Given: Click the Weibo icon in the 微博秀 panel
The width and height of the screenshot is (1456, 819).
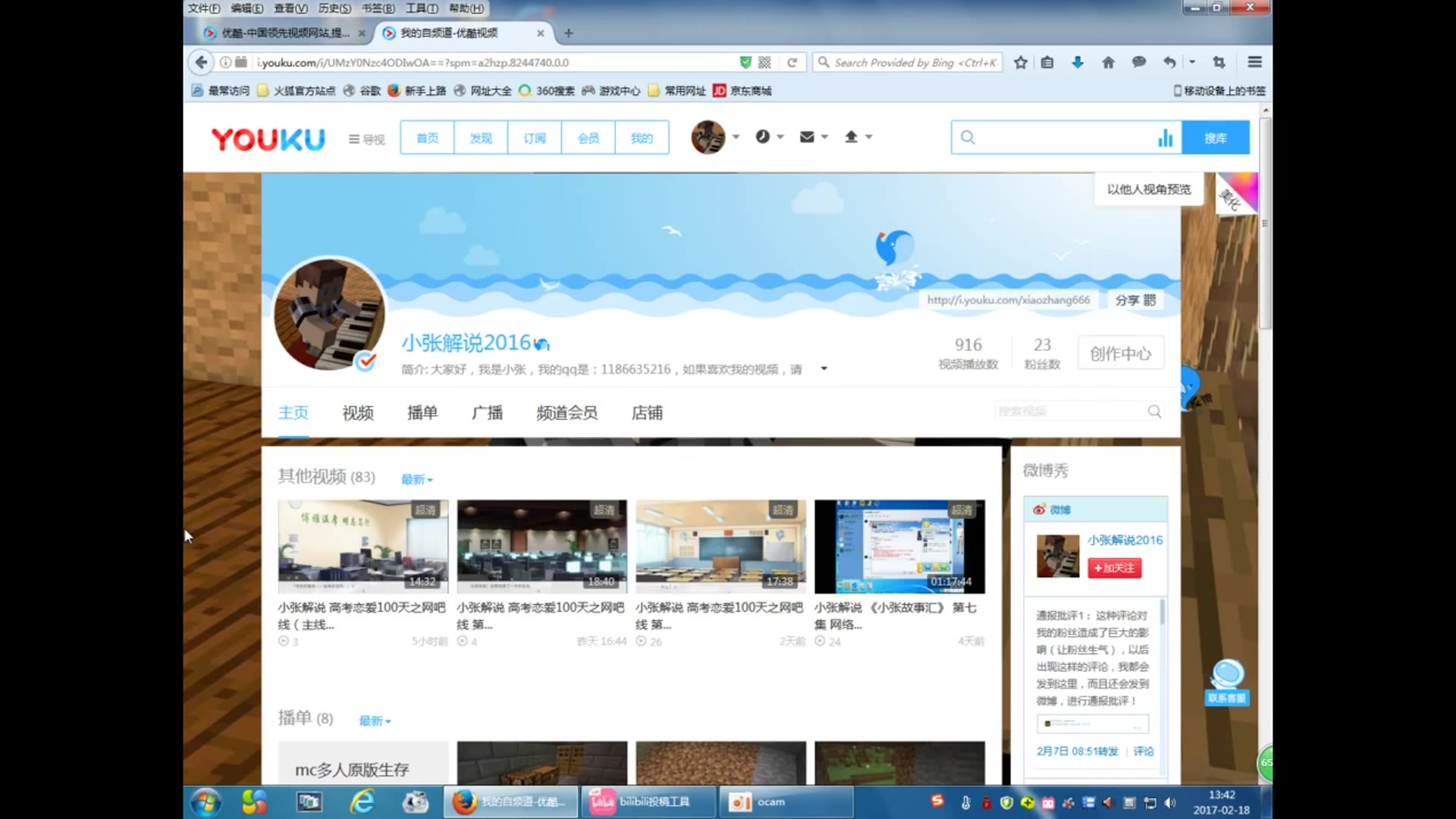Looking at the screenshot, I should pyautogui.click(x=1040, y=510).
